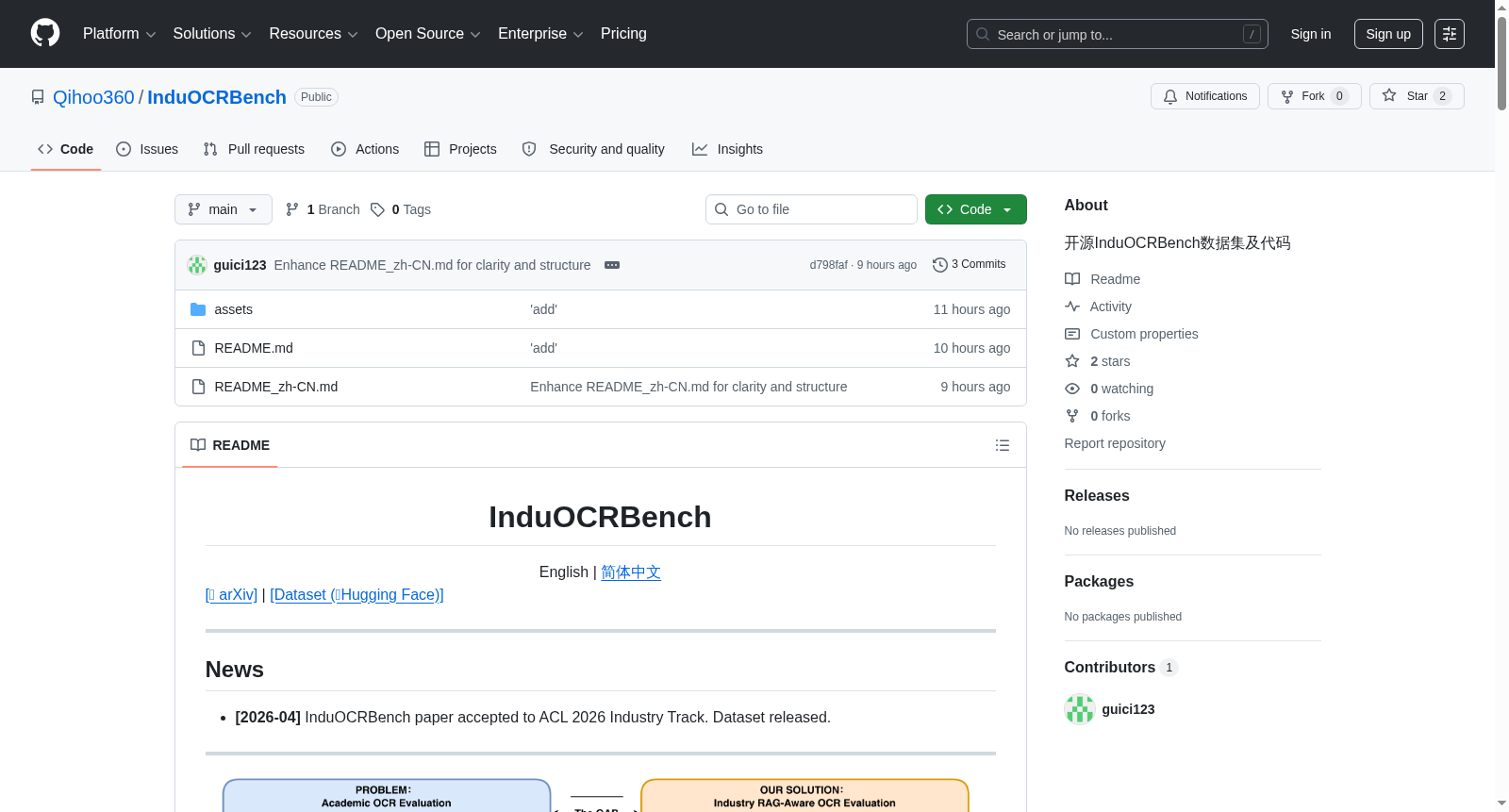Click the branch icon next to 1 Branch
Viewport: 1509px width, 812px height.
click(292, 209)
